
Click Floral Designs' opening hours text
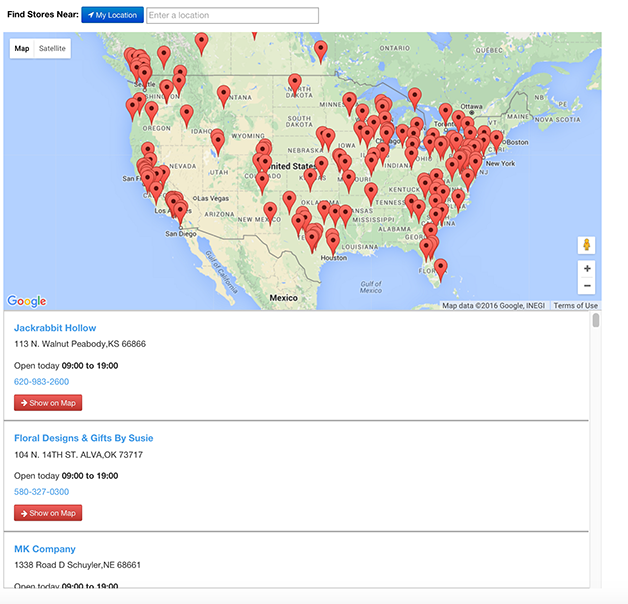66,475
